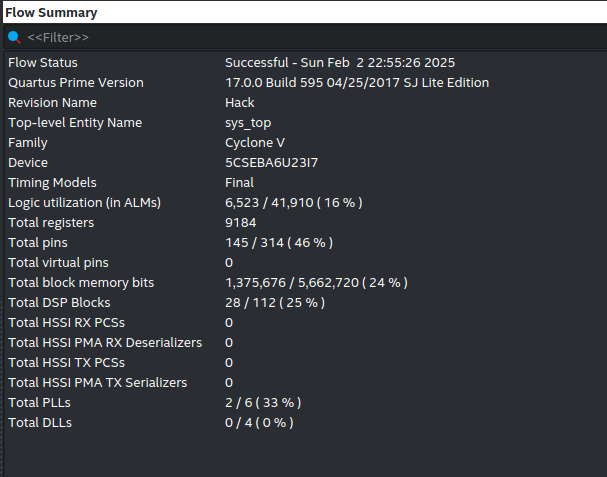The image size is (607, 477).
Task: Click the Family row label
Action: point(27,143)
